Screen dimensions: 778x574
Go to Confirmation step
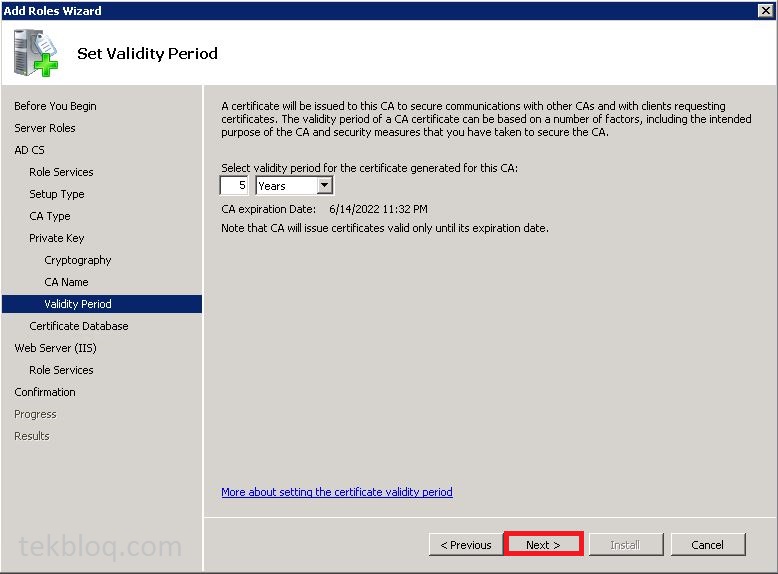pyautogui.click(x=45, y=392)
